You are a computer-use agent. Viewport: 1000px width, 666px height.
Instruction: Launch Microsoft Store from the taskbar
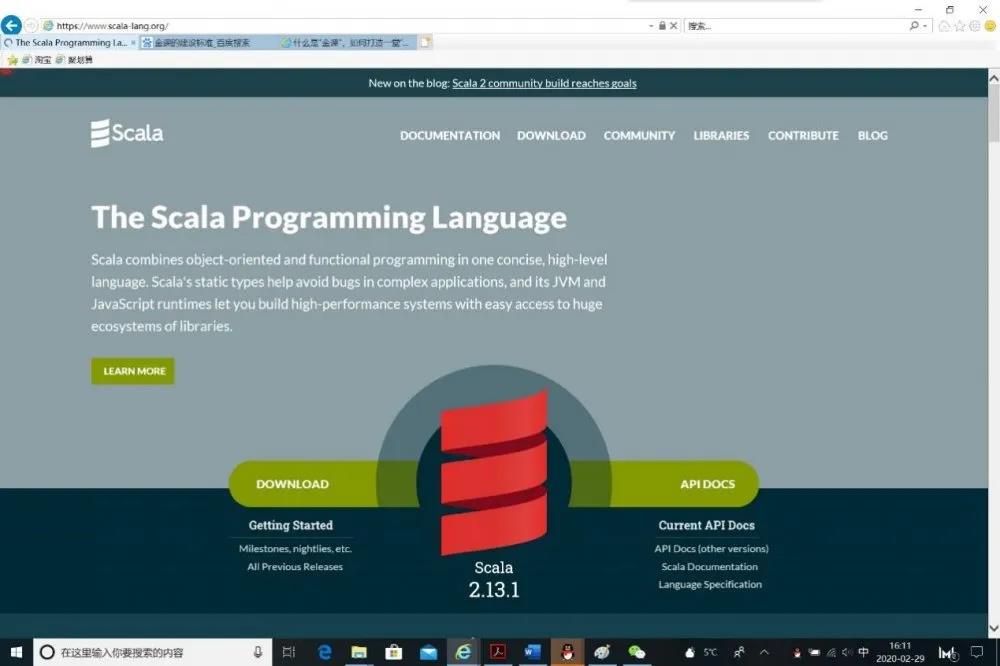[x=394, y=652]
